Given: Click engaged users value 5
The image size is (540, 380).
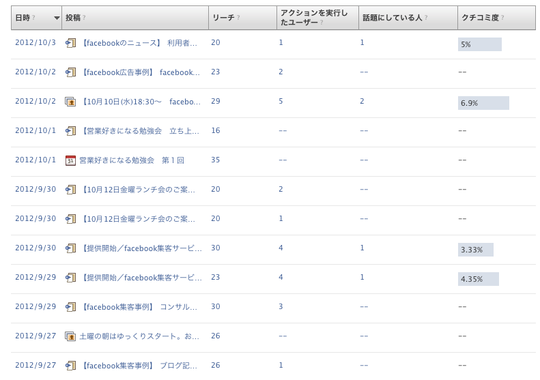Looking at the screenshot, I should [281, 101].
